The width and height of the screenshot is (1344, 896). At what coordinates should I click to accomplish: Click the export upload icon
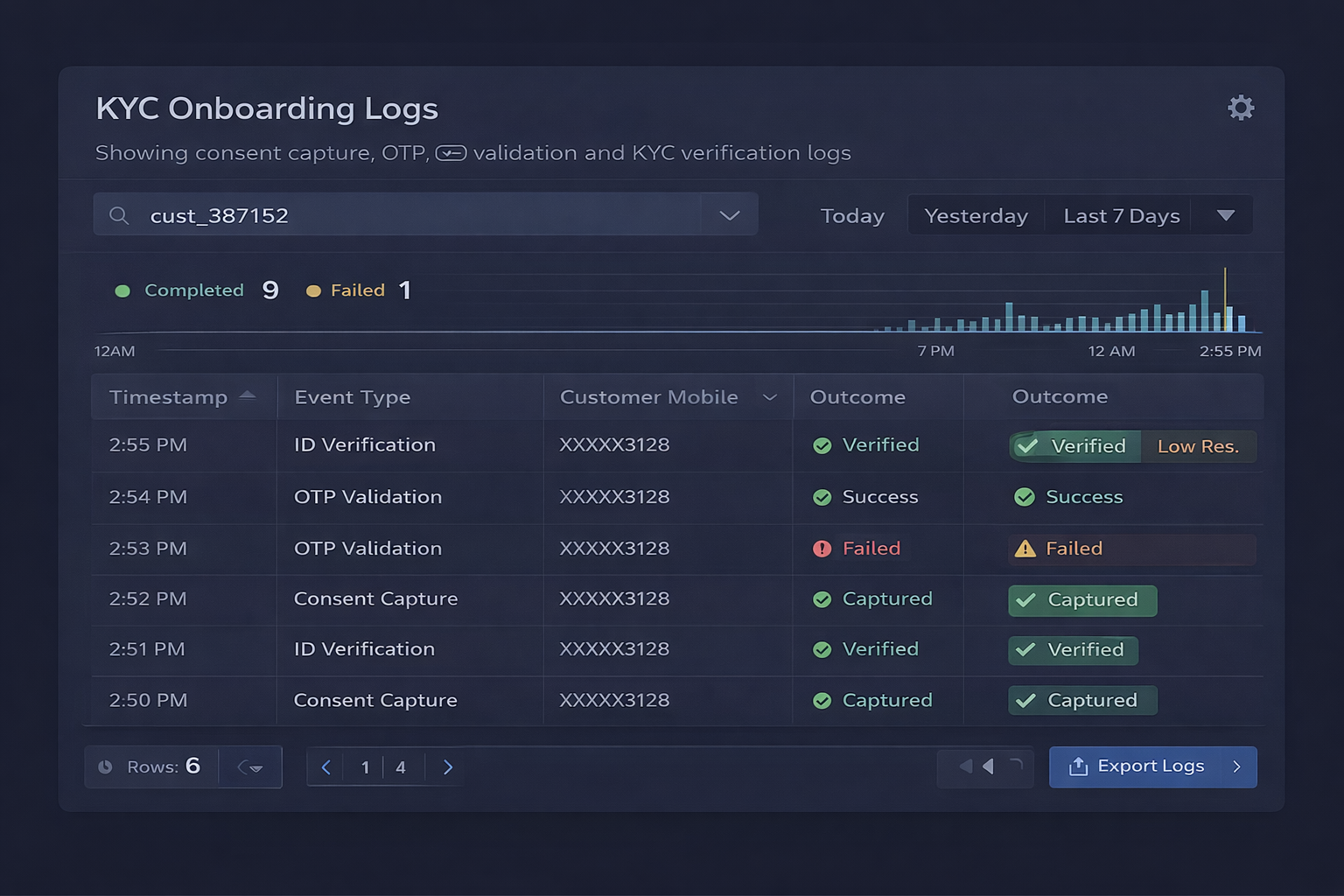[x=1078, y=766]
